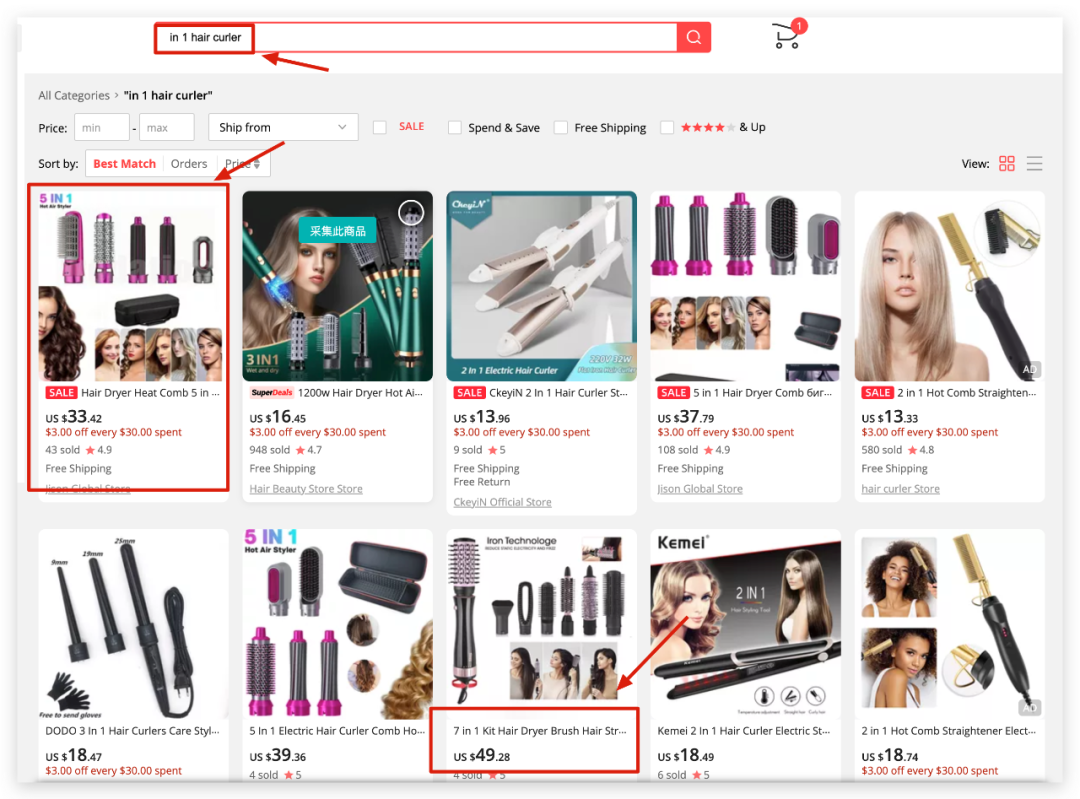
Task: Click the maximum price input field
Action: 167,128
